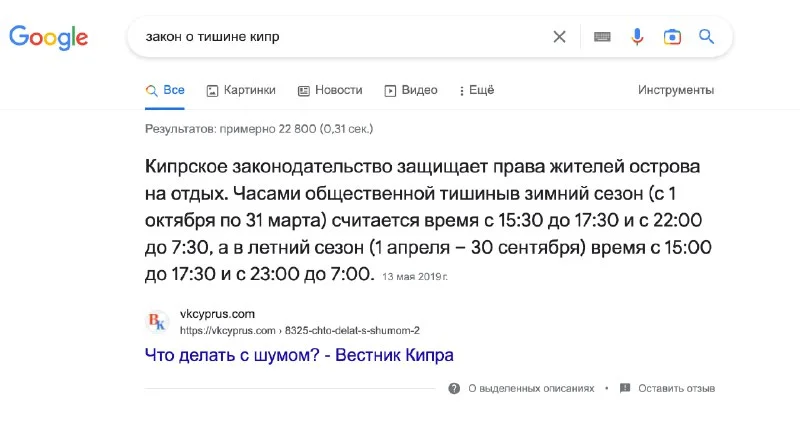Image resolution: width=800 pixels, height=426 pixels.
Task: Start voice search with microphone icon
Action: (637, 37)
